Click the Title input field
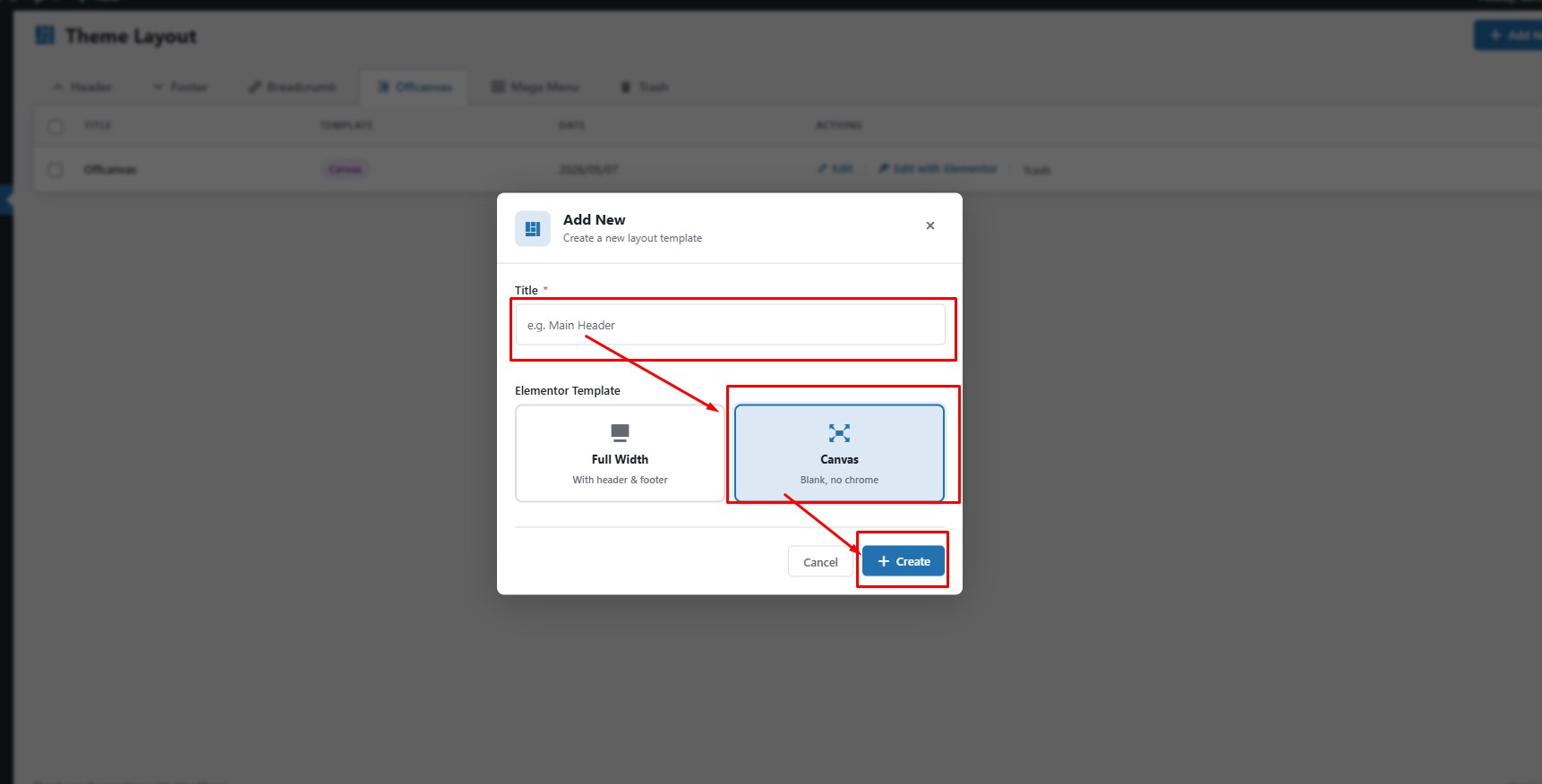 pyautogui.click(x=730, y=325)
